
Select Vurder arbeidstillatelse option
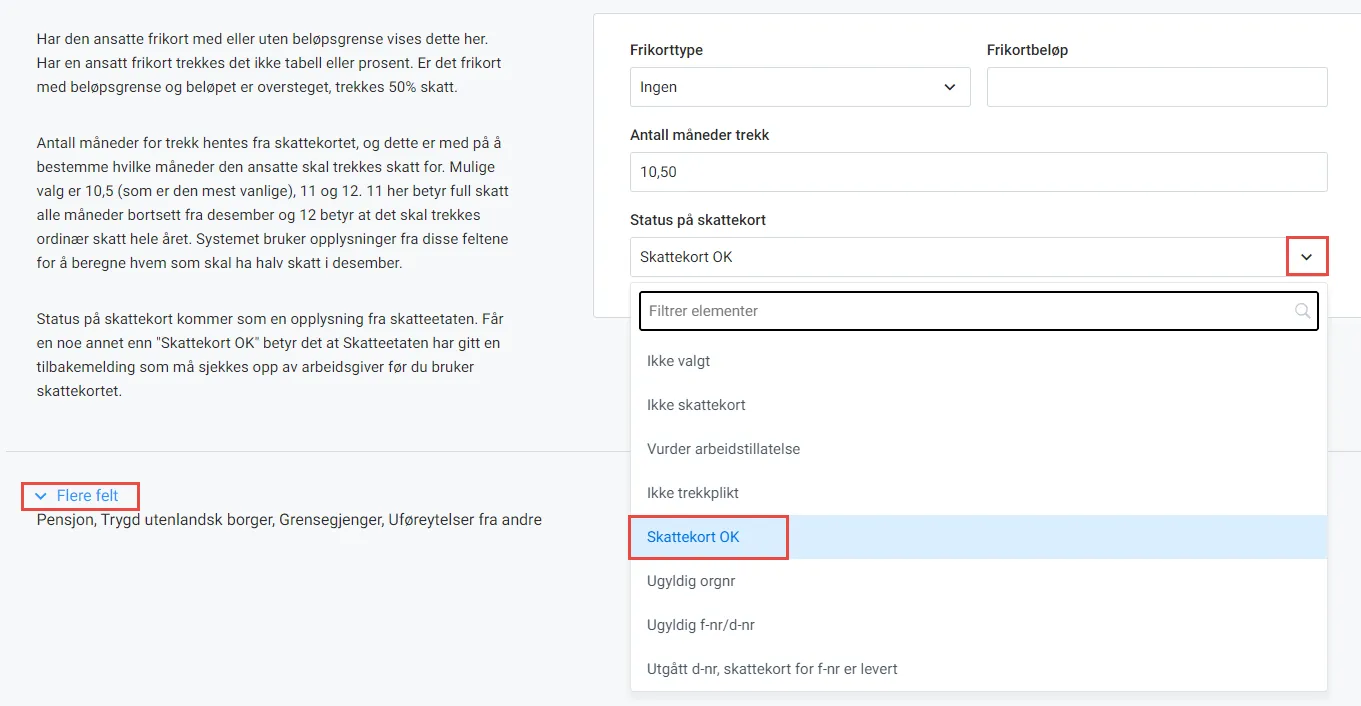pos(723,448)
